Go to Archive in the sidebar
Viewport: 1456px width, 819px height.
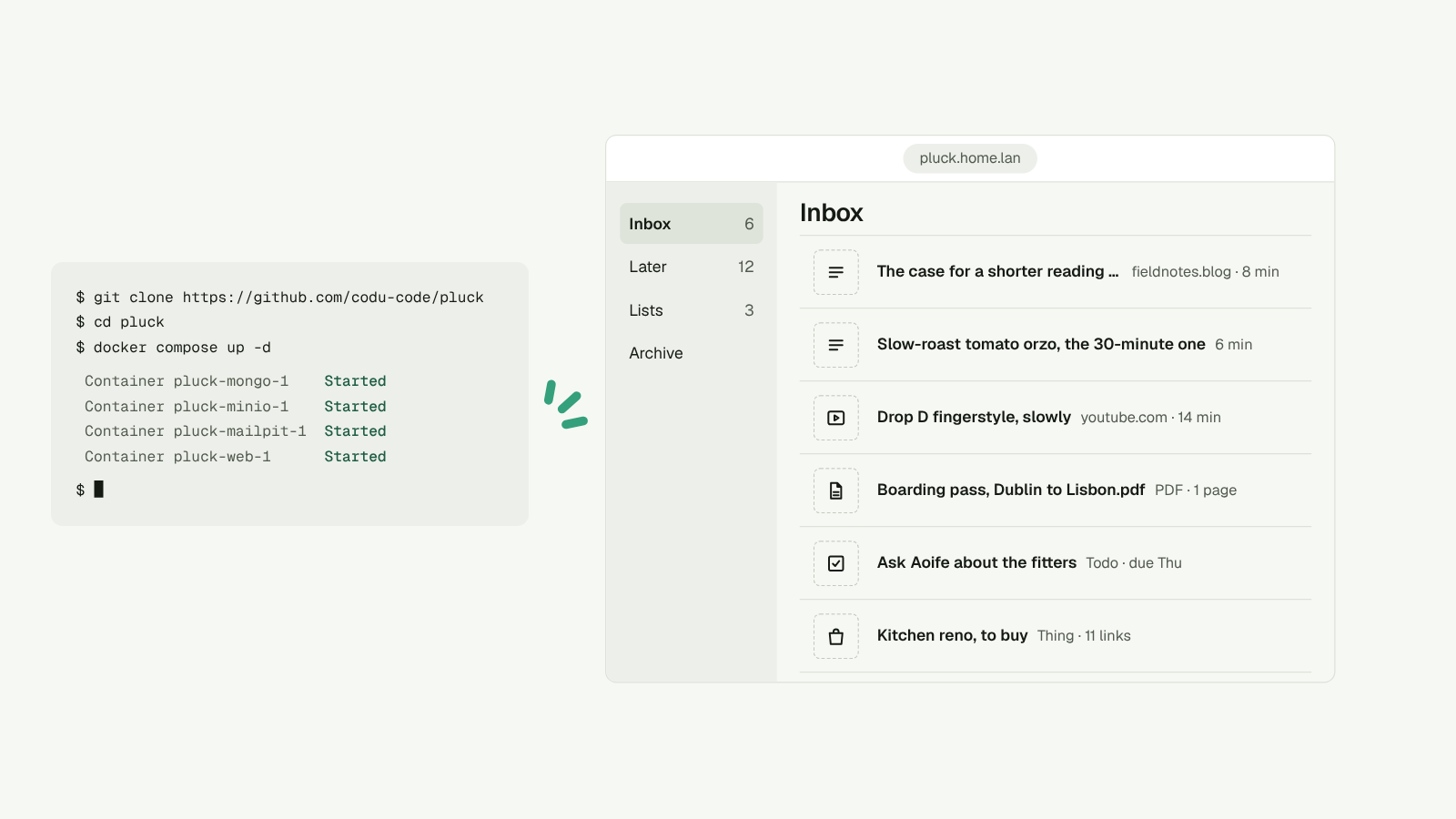click(692, 353)
